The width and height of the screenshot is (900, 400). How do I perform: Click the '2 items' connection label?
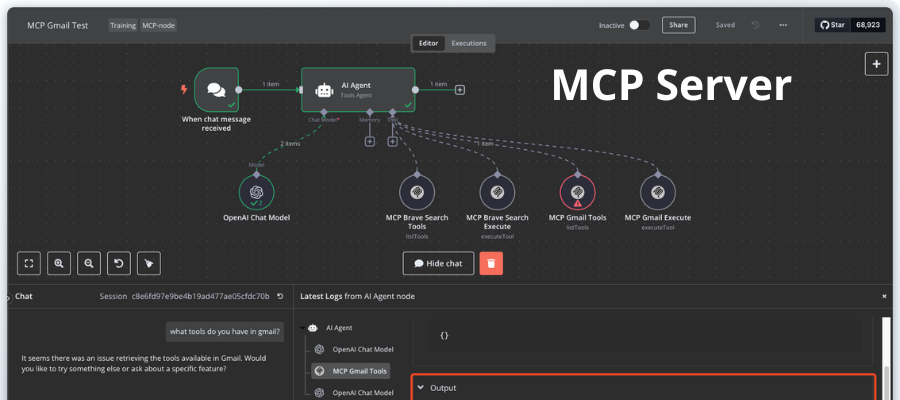(290, 144)
